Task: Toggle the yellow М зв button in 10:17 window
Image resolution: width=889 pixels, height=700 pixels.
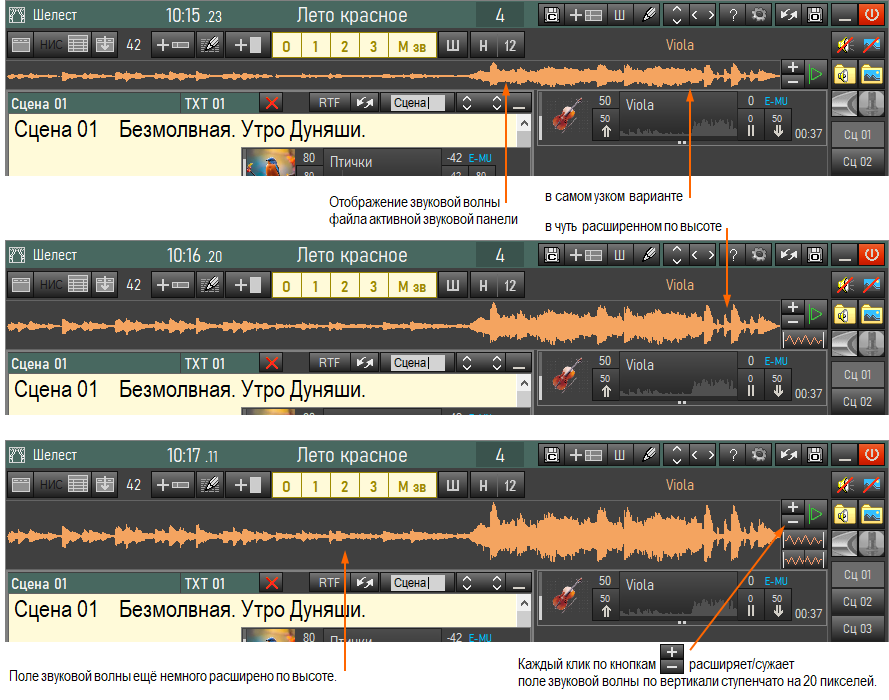Action: (412, 485)
